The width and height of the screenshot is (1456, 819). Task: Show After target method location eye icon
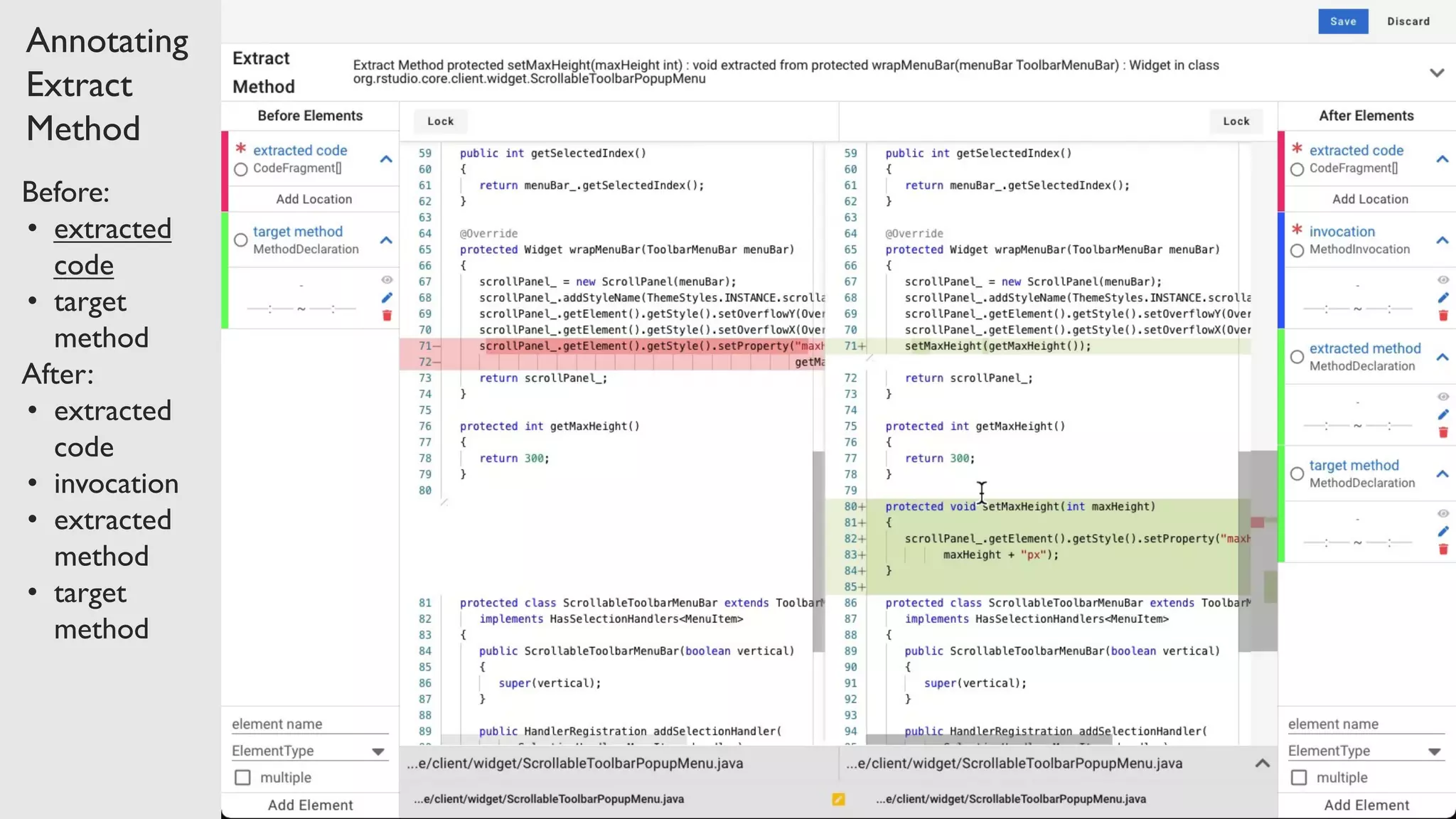[1443, 513]
